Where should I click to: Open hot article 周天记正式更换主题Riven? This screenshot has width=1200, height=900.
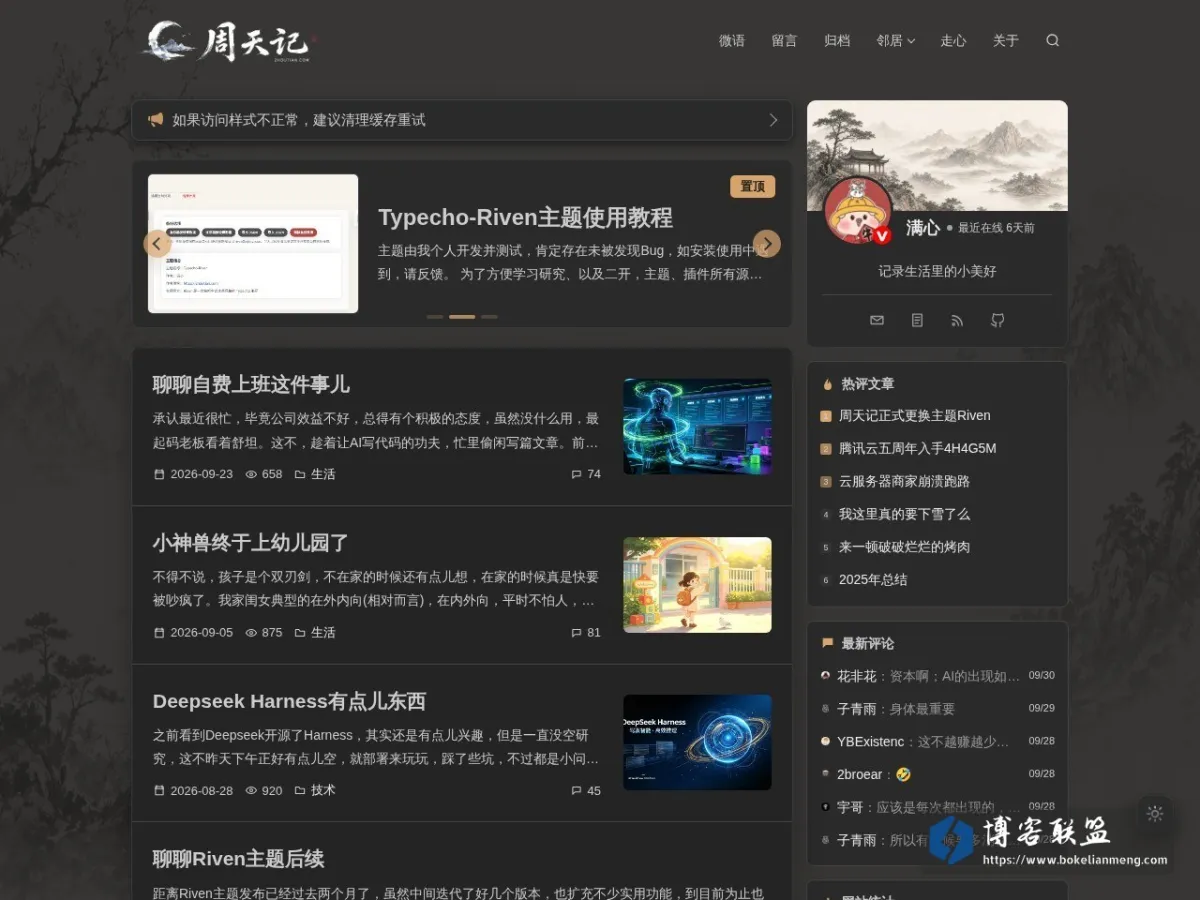915,416
